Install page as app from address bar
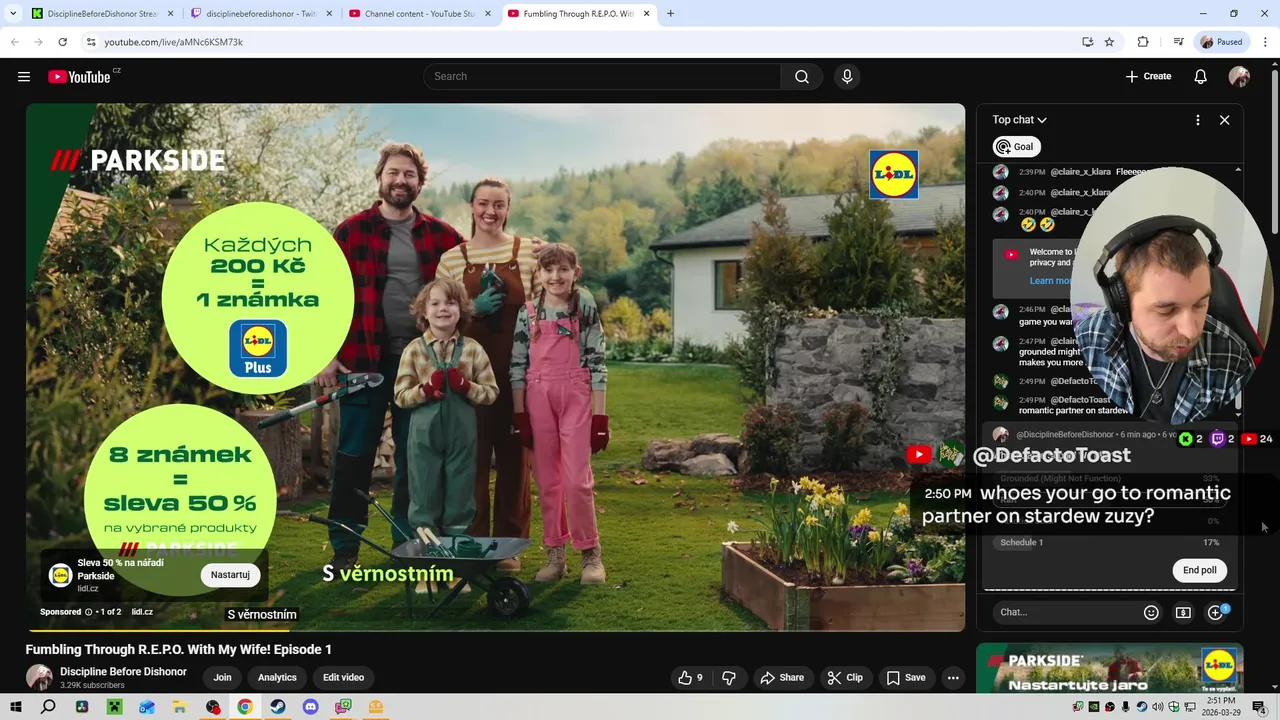This screenshot has height=720, width=1280. click(1087, 42)
